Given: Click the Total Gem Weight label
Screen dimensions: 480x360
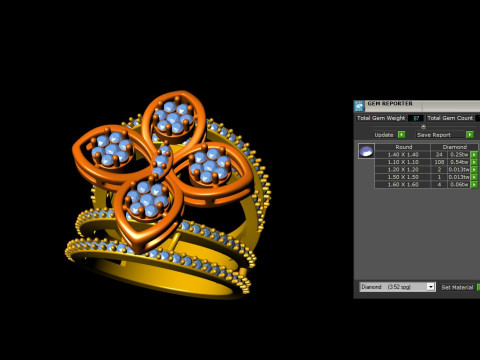Looking at the screenshot, I should click(x=381, y=118).
